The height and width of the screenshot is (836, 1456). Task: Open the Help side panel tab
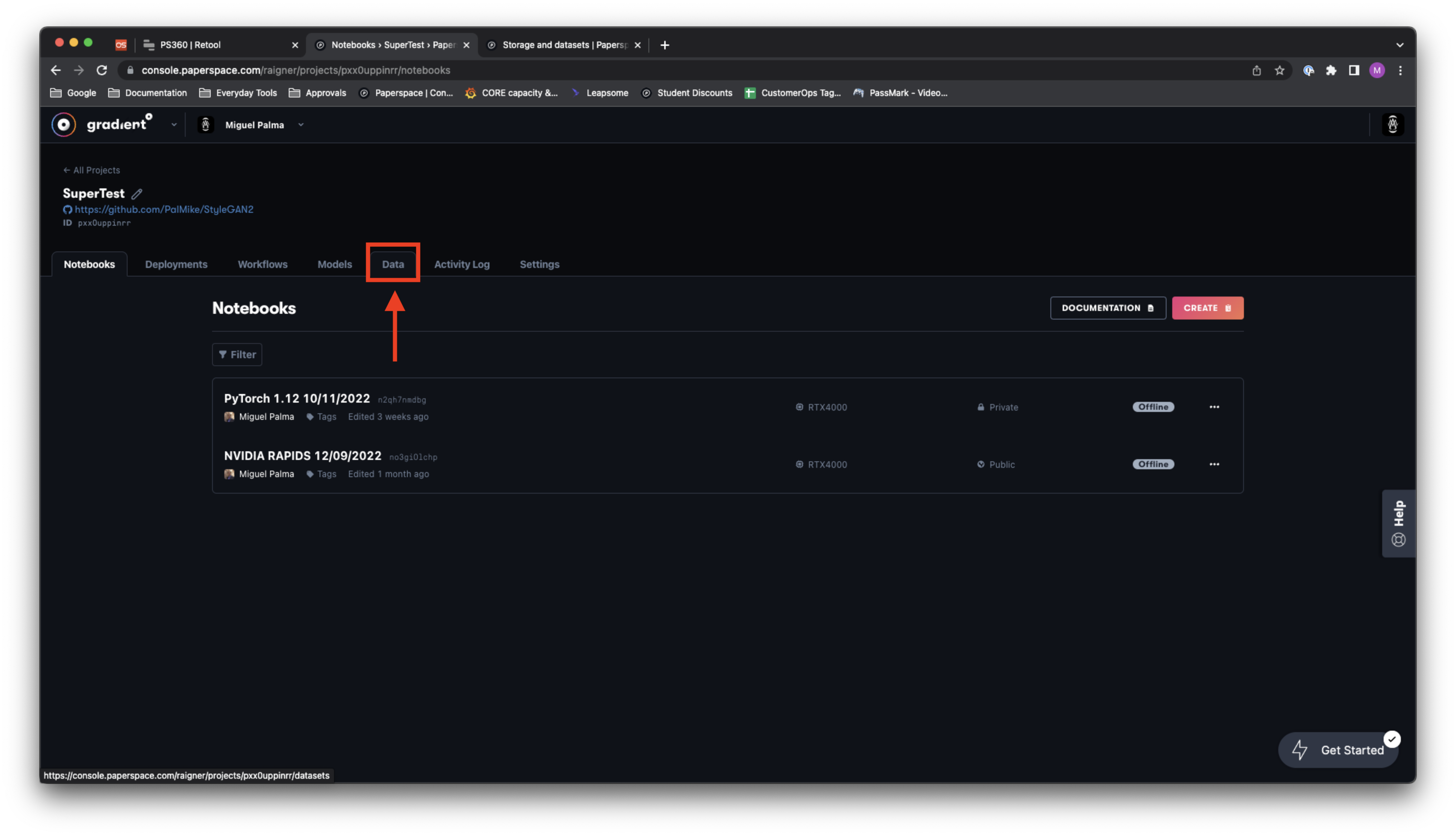pyautogui.click(x=1399, y=524)
